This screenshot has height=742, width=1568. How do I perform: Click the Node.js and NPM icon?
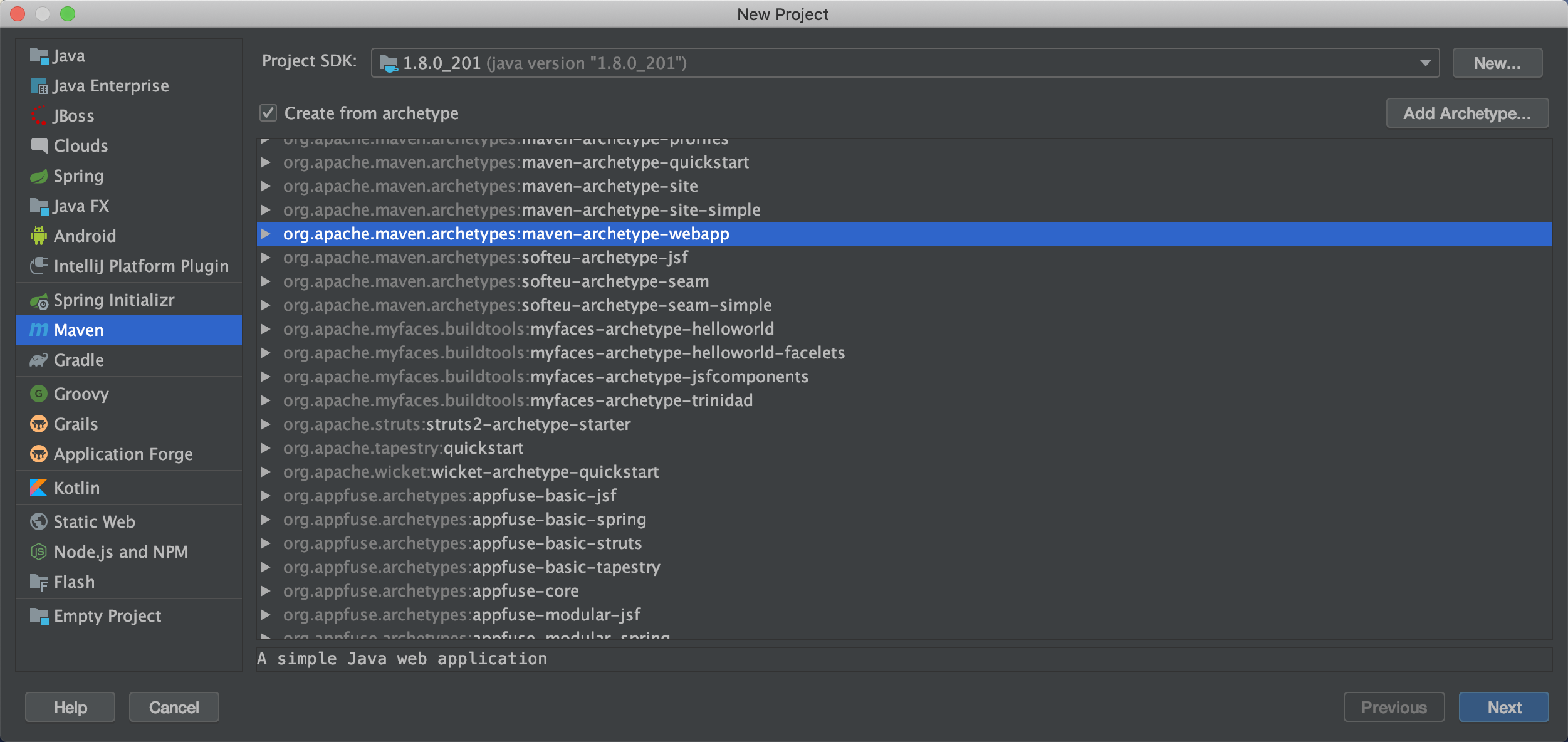[x=39, y=551]
